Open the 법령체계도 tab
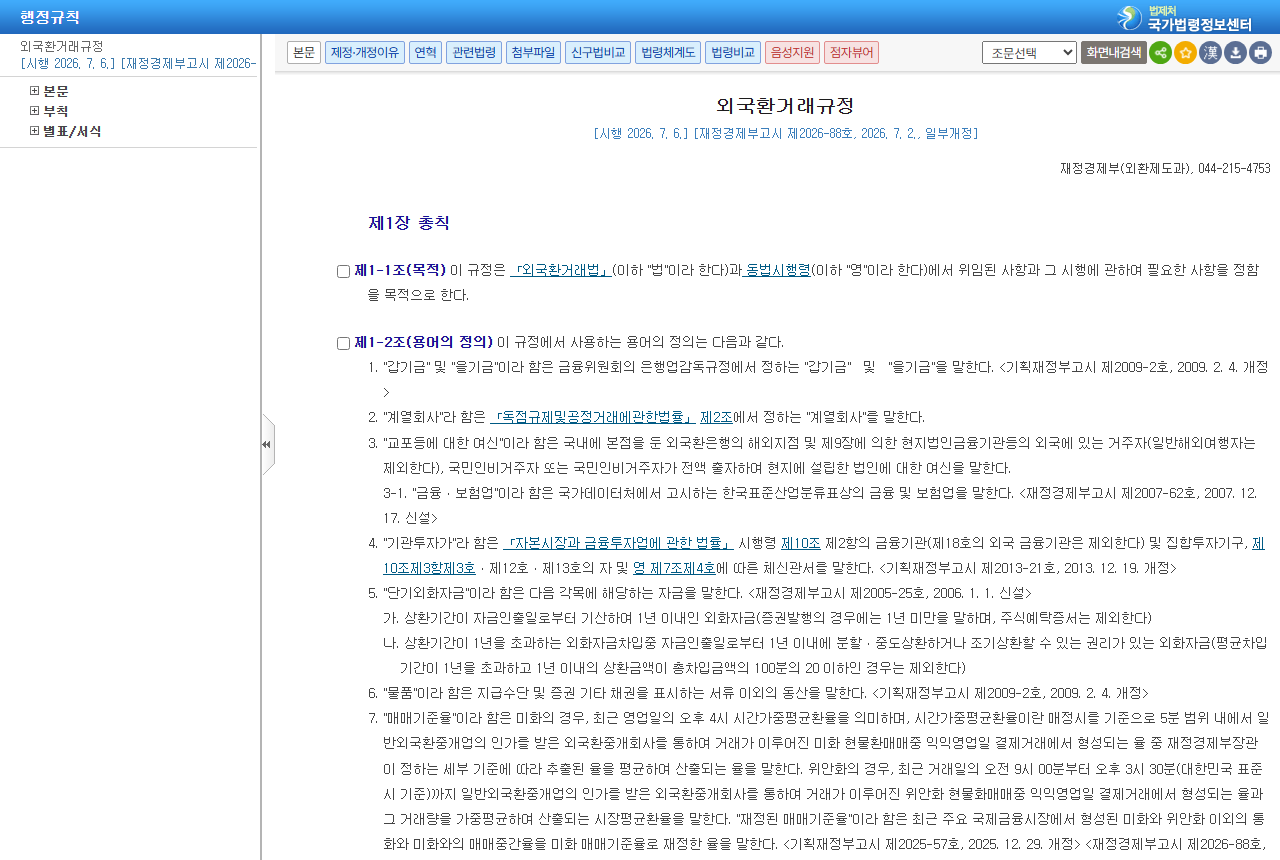 point(668,52)
